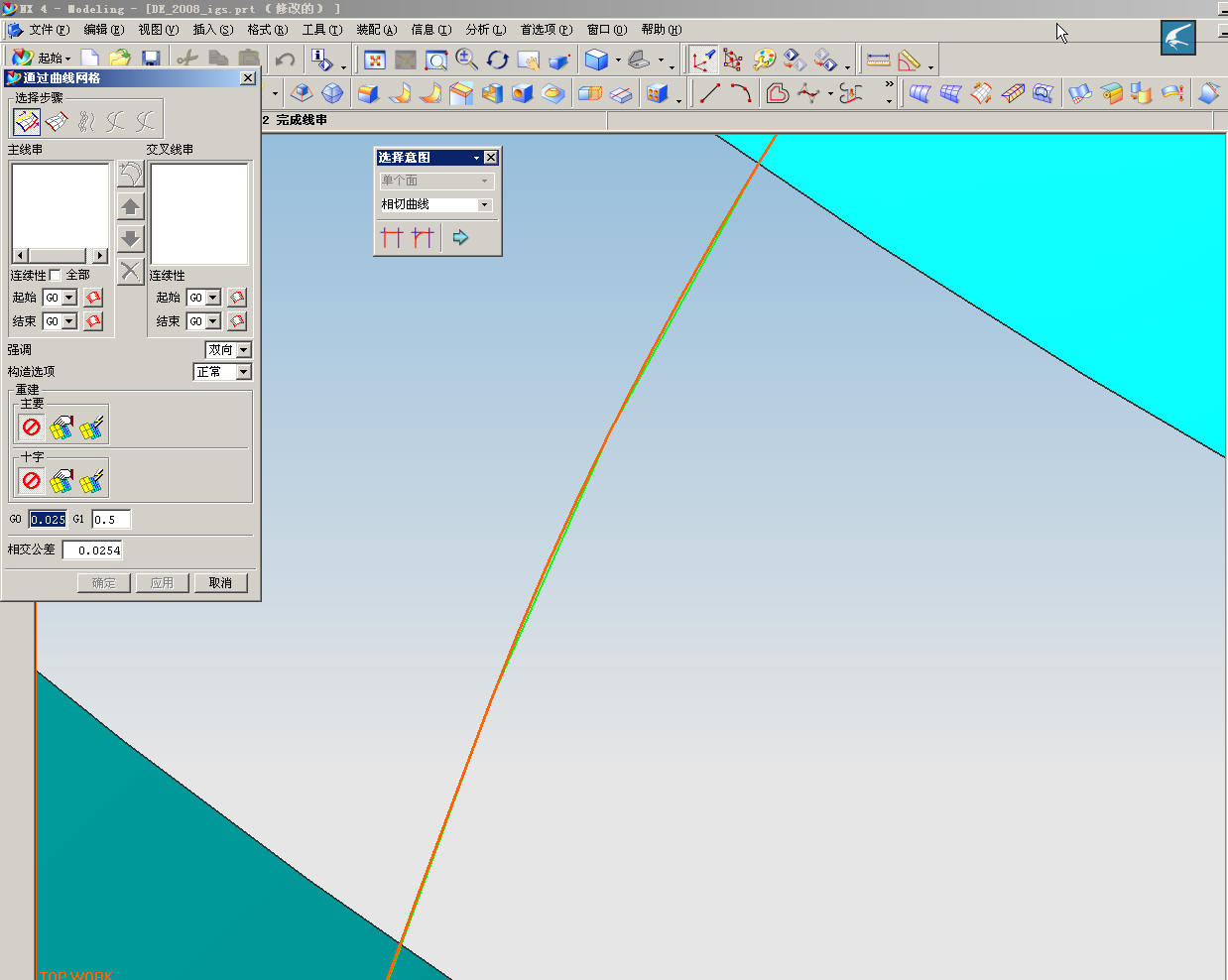
Task: Remove string with X button
Action: click(131, 270)
